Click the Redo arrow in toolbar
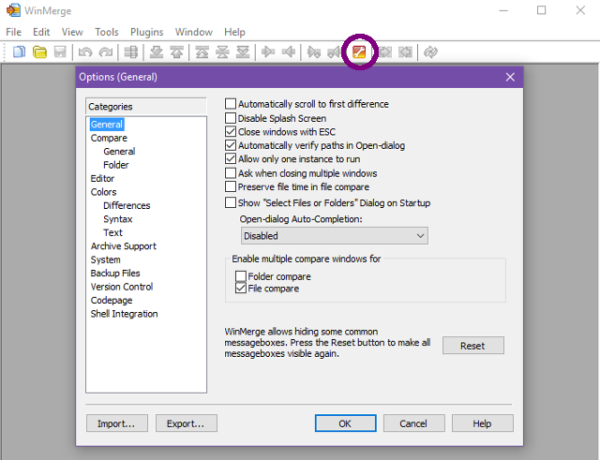Screen dimensions: 600x460 pyautogui.click(x=103, y=51)
